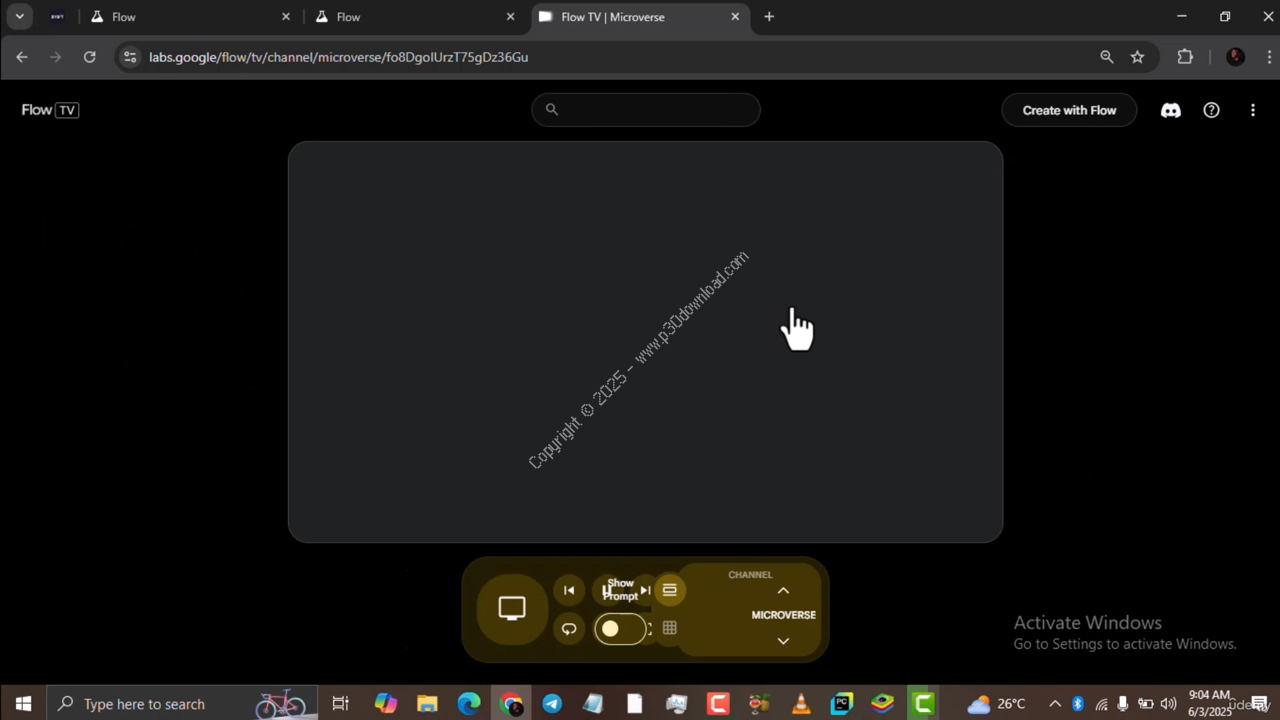Switch to Google Chrome on the taskbar
Screen dimensions: 1280x720
pyautogui.click(x=511, y=704)
